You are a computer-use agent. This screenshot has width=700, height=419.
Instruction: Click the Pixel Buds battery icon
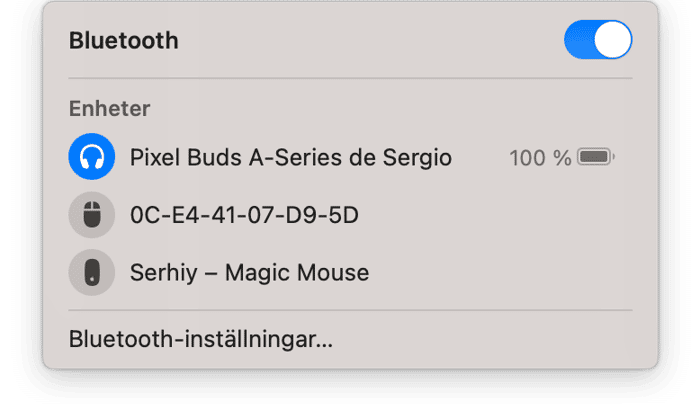pos(596,157)
